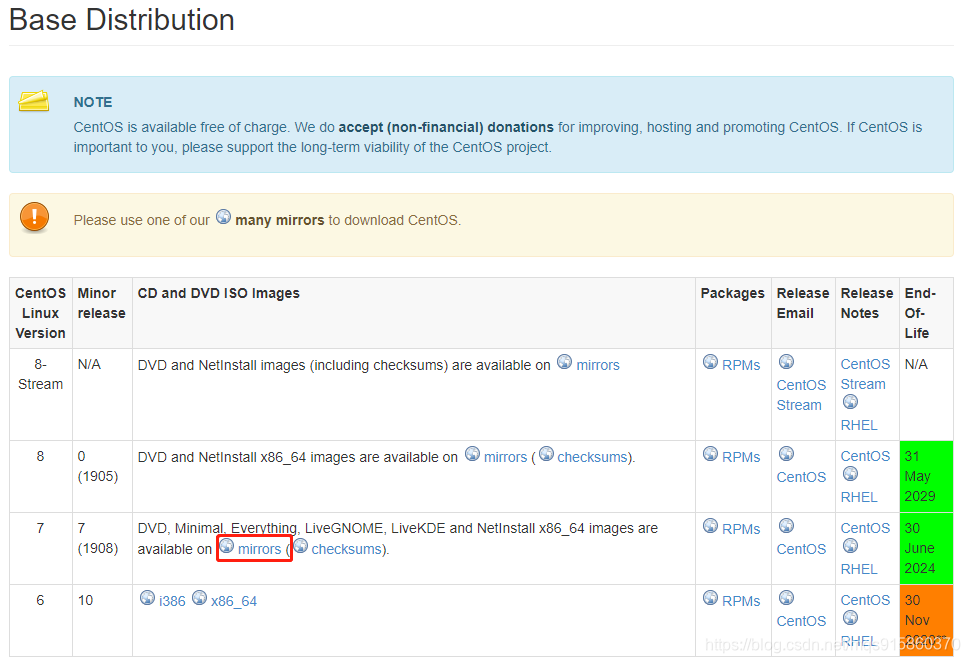Open the 'many mirrors' link
The height and width of the screenshot is (663, 970).
(280, 220)
